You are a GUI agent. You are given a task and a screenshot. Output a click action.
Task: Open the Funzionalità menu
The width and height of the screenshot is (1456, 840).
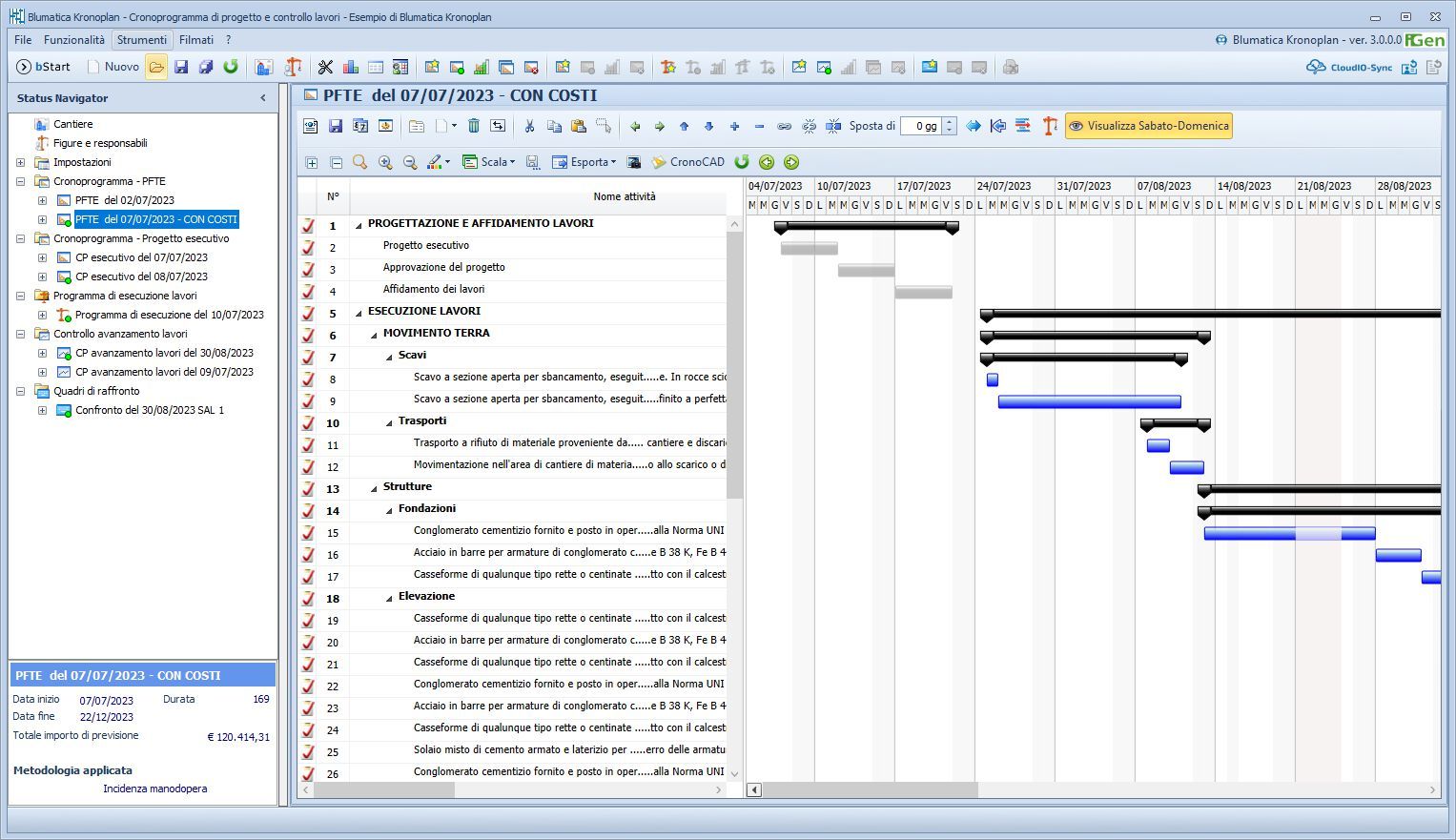(74, 40)
